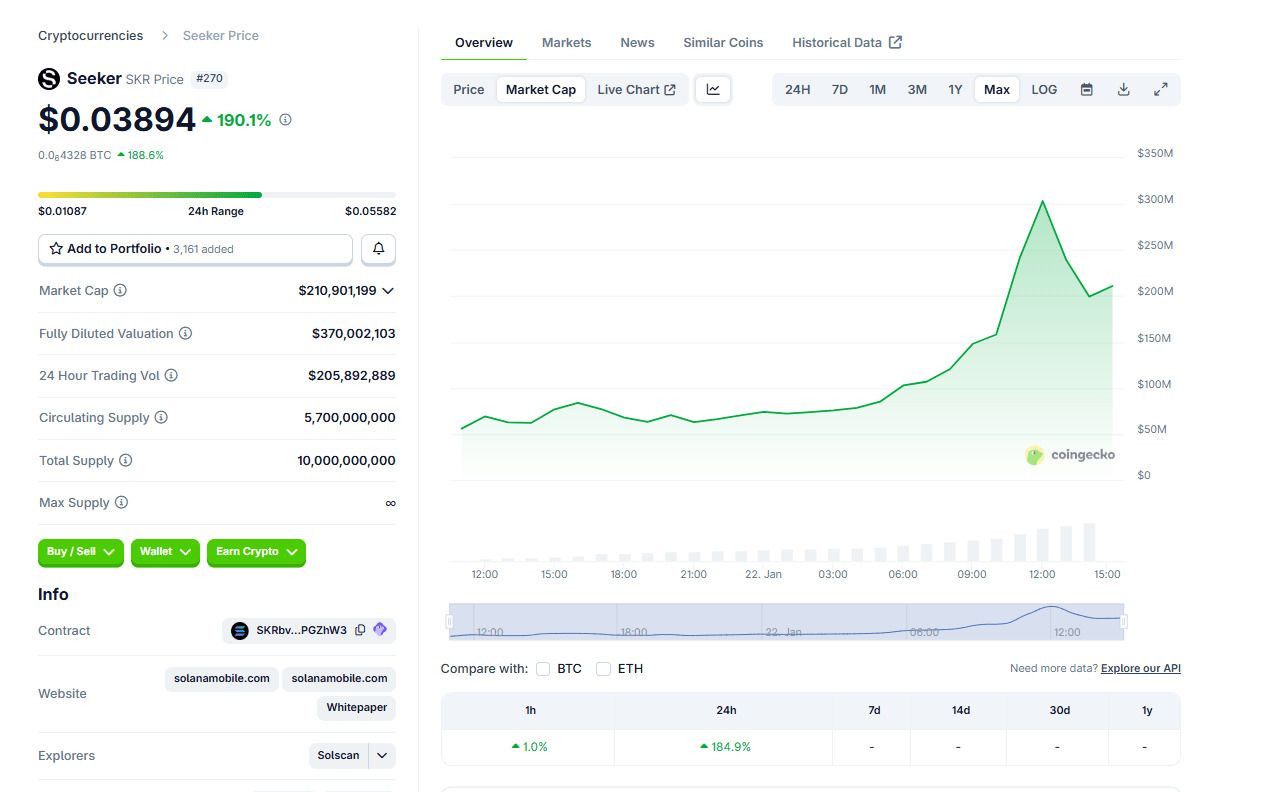Image resolution: width=1268 pixels, height=792 pixels.
Task: Open the Similar Coins tab
Action: (x=723, y=42)
